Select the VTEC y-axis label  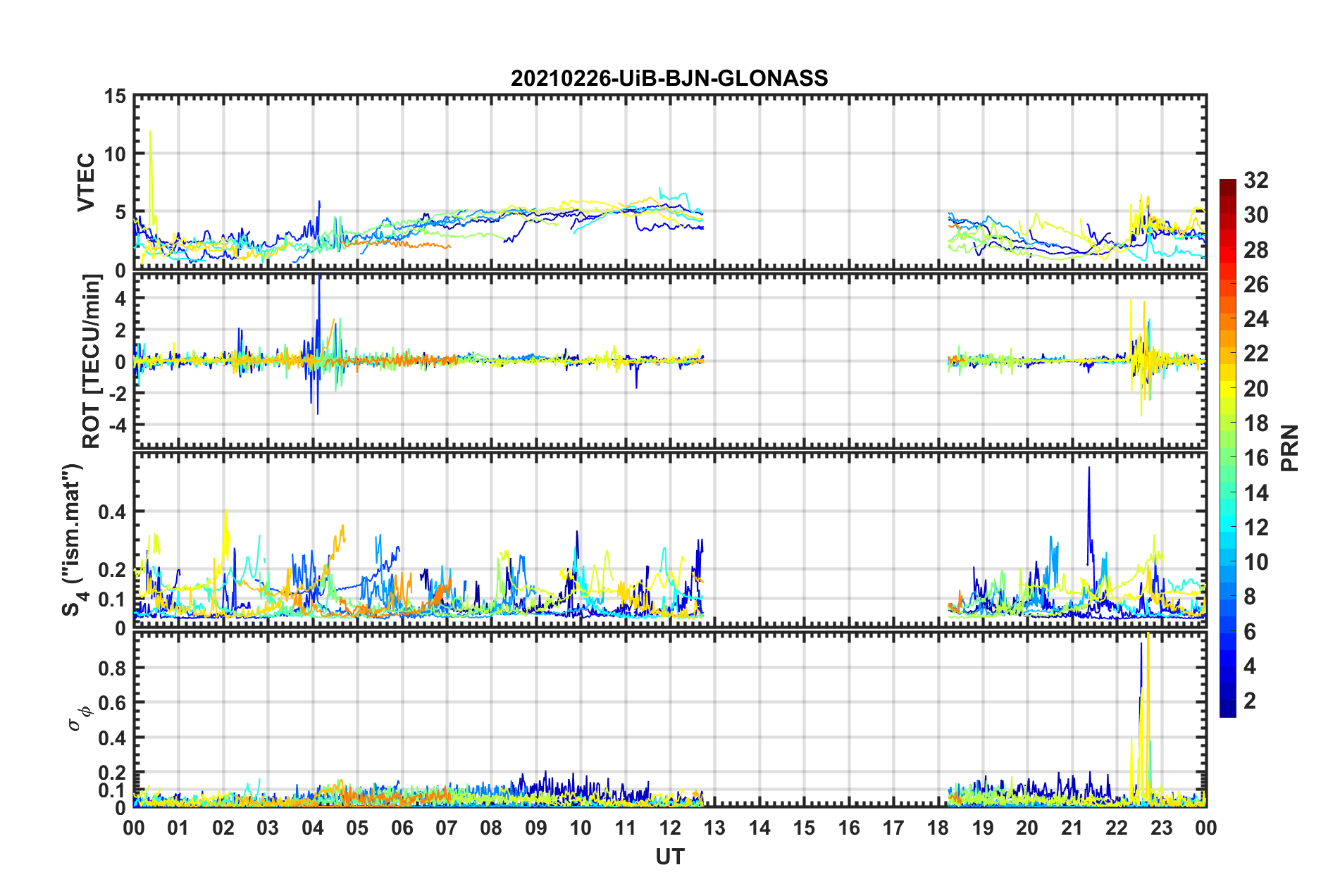[x=86, y=182]
